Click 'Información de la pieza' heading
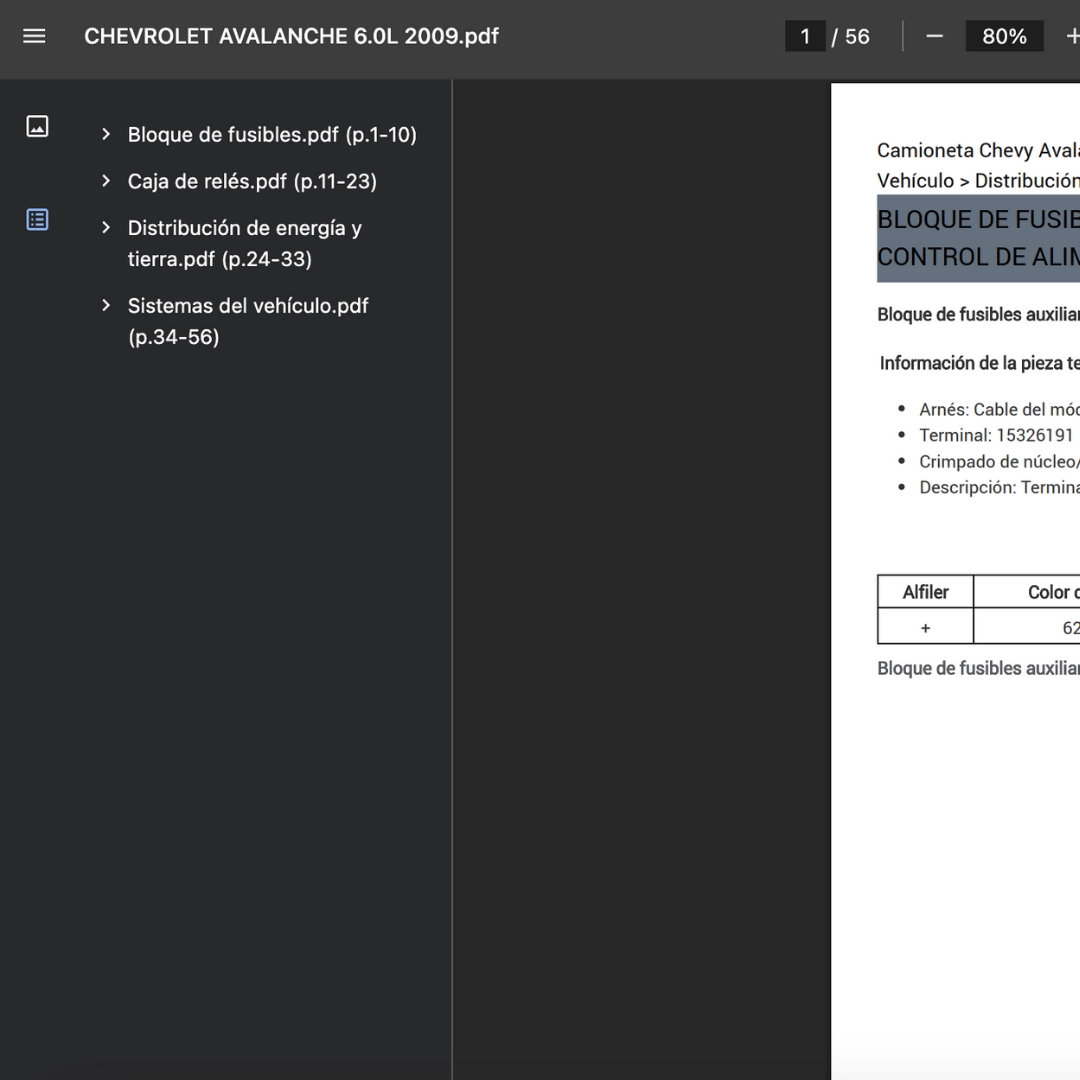The image size is (1080, 1080). click(979, 363)
